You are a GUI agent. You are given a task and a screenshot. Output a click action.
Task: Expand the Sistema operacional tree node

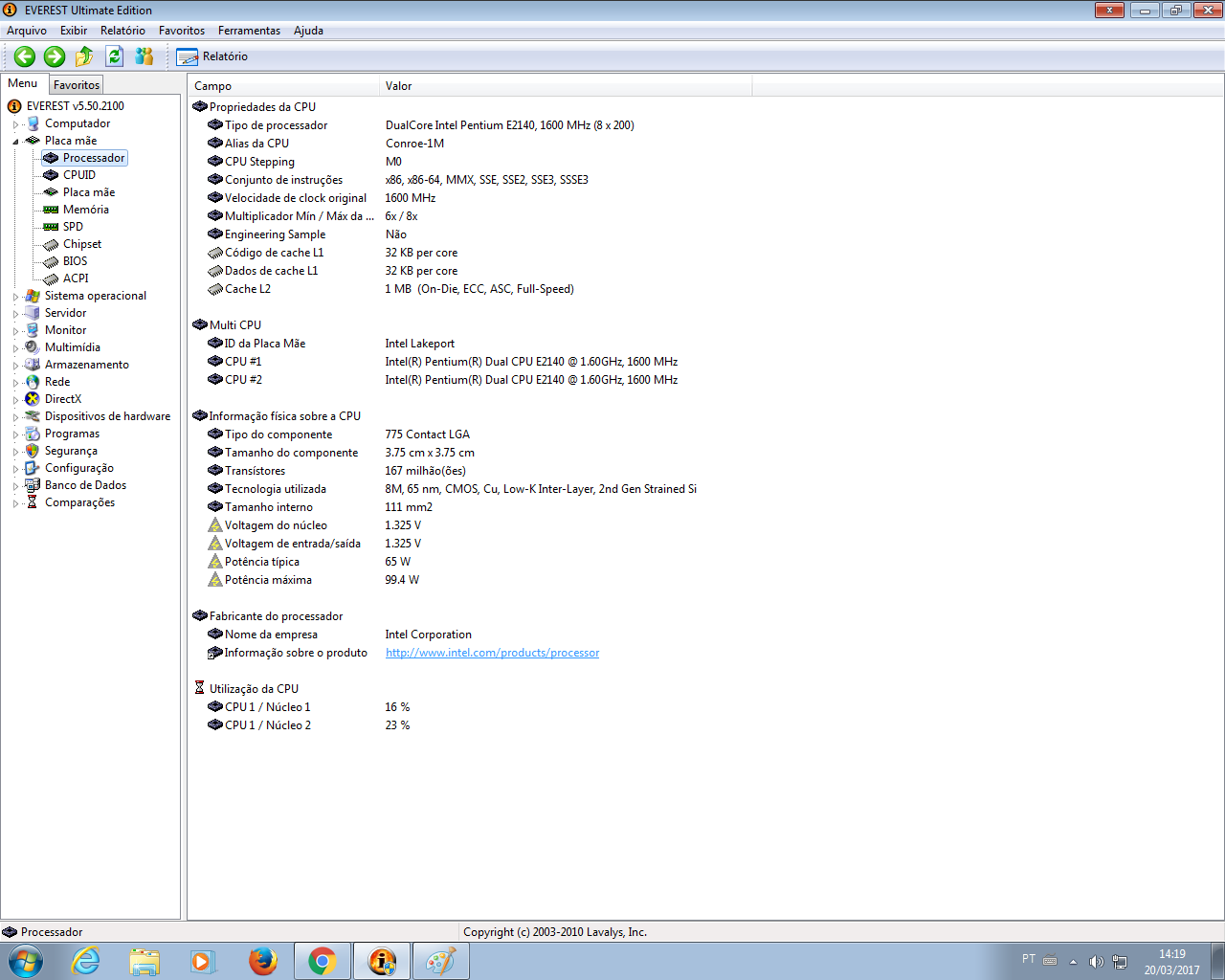pyautogui.click(x=15, y=297)
